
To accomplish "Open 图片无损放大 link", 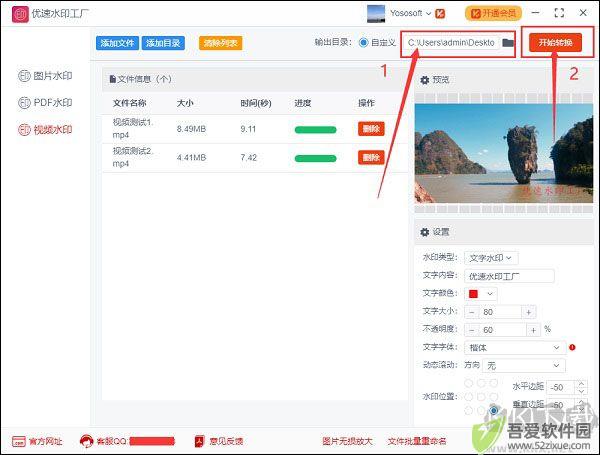I will 347,441.
